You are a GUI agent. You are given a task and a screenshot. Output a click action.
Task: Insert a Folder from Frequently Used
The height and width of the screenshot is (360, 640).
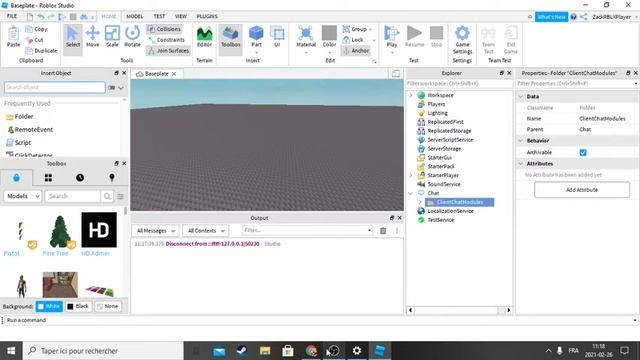tap(20, 117)
